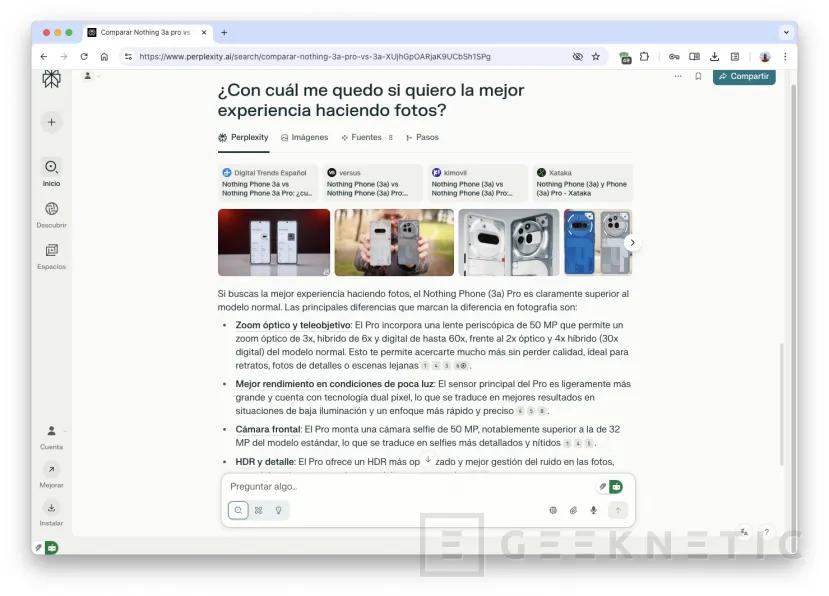Open a new browser tab
Viewport: 829px width, 596px height.
[x=224, y=32]
